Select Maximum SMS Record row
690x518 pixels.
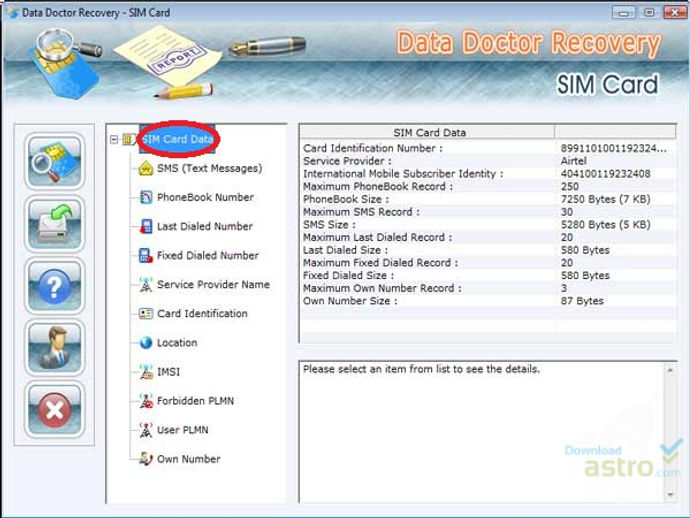(x=488, y=212)
